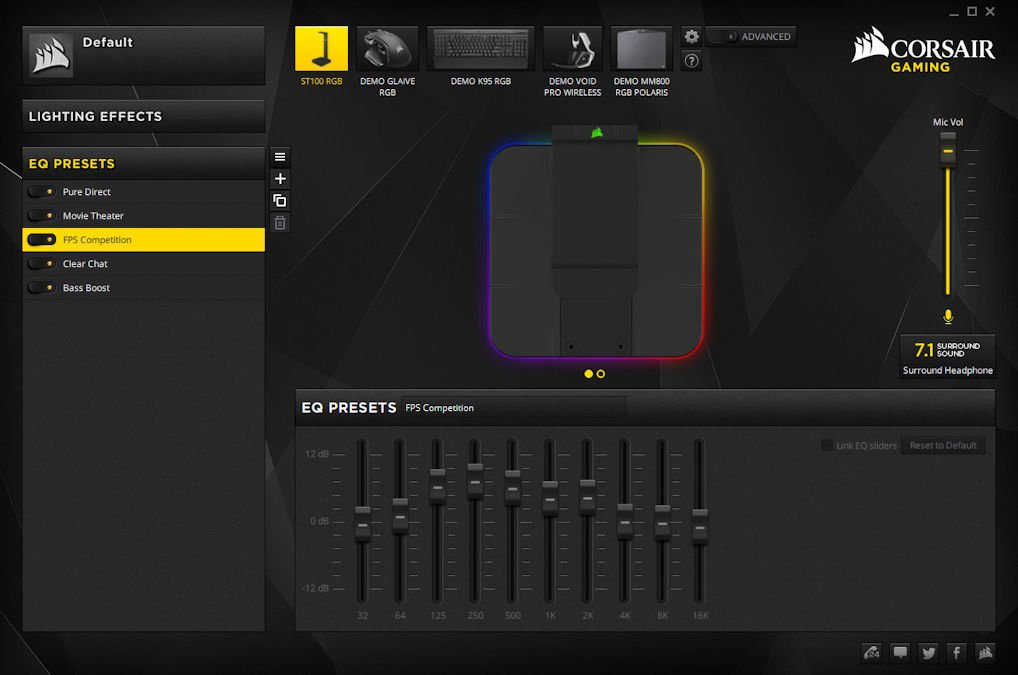Open the Facebook link icon
The width and height of the screenshot is (1018, 675).
956,652
